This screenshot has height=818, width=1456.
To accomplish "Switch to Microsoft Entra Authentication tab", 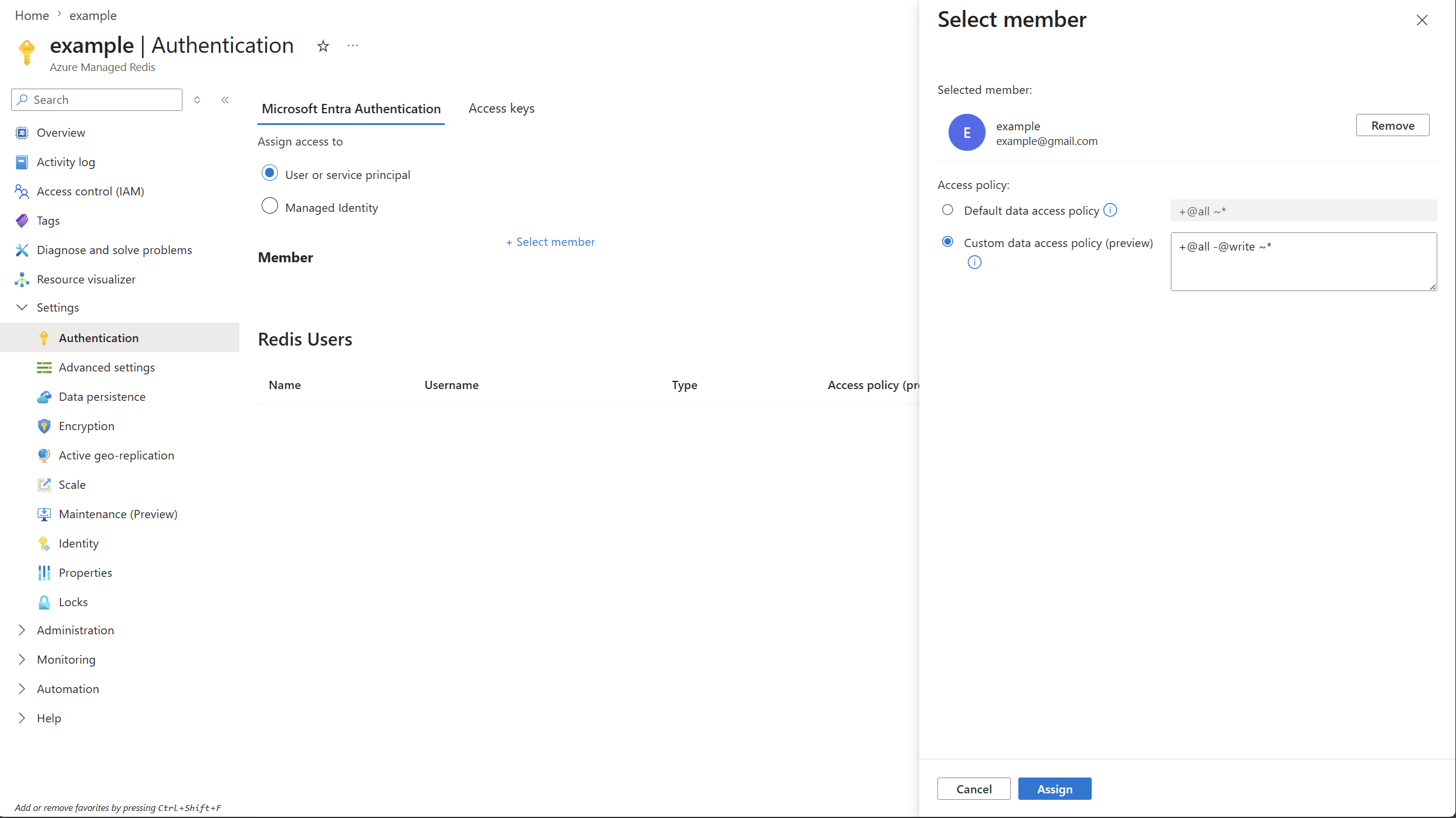I will [x=351, y=109].
